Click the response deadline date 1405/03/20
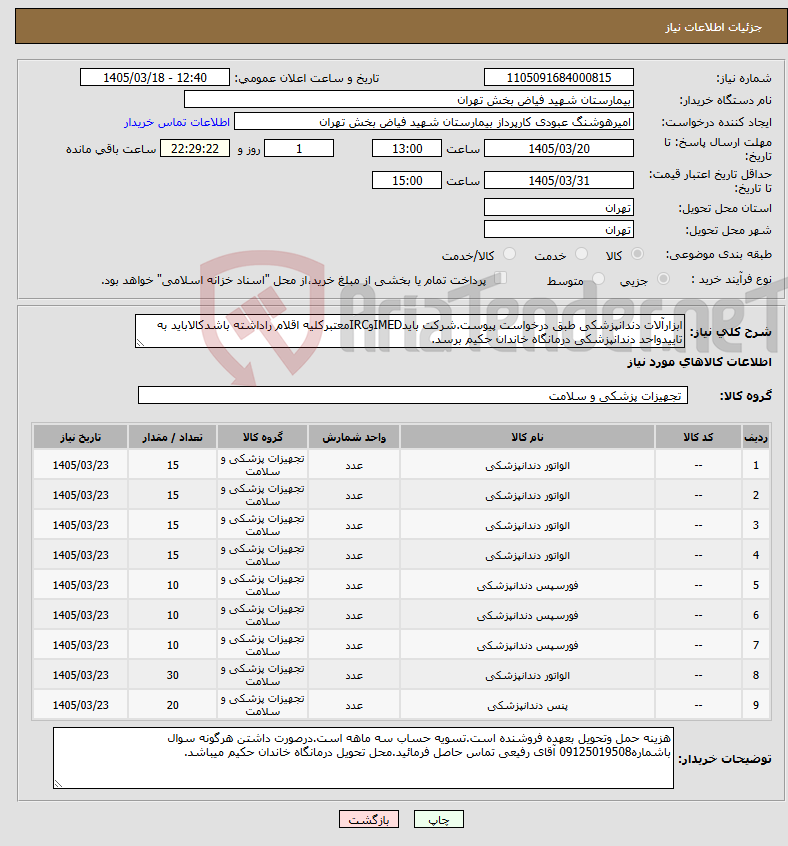Image resolution: width=788 pixels, height=846 pixels. [559, 148]
